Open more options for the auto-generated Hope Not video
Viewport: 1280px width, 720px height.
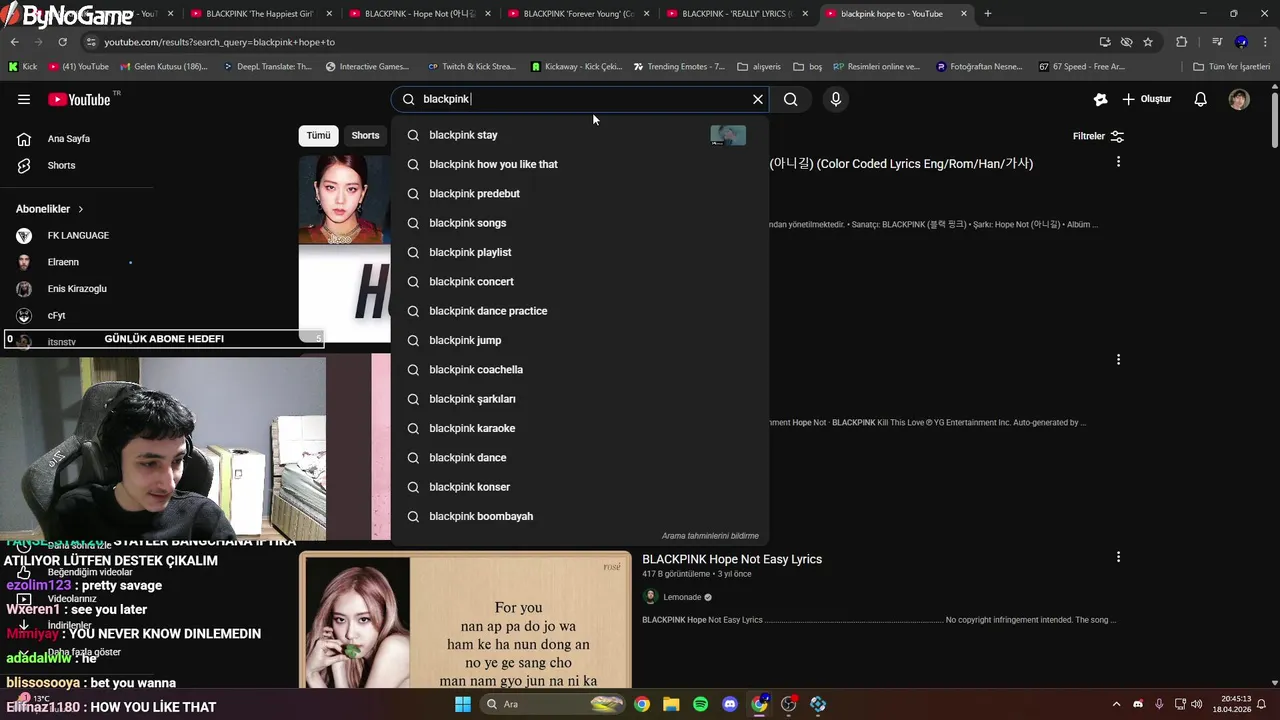(x=1118, y=359)
